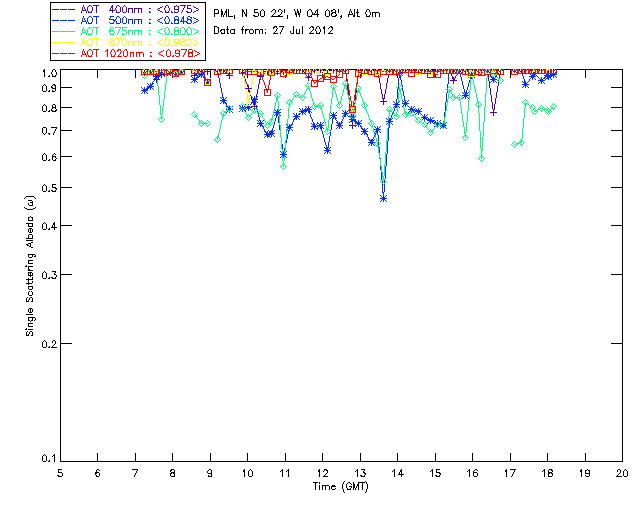Click the Time (GMT) axis label
This screenshot has height=512, width=640.
[341, 487]
